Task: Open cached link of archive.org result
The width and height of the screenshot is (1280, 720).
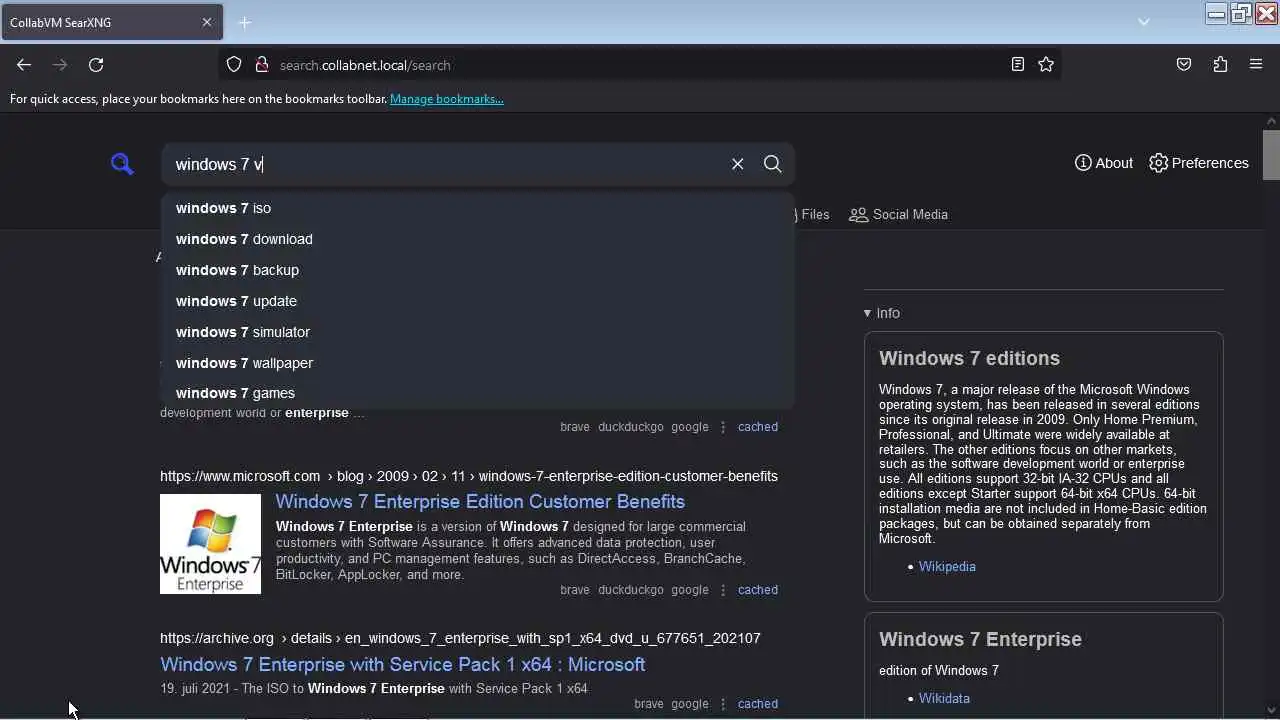Action: click(x=757, y=704)
